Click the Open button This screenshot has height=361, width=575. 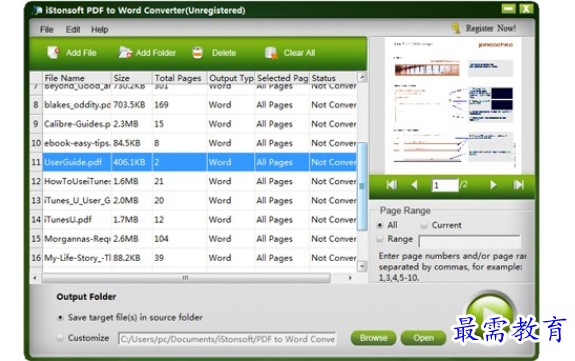click(424, 338)
